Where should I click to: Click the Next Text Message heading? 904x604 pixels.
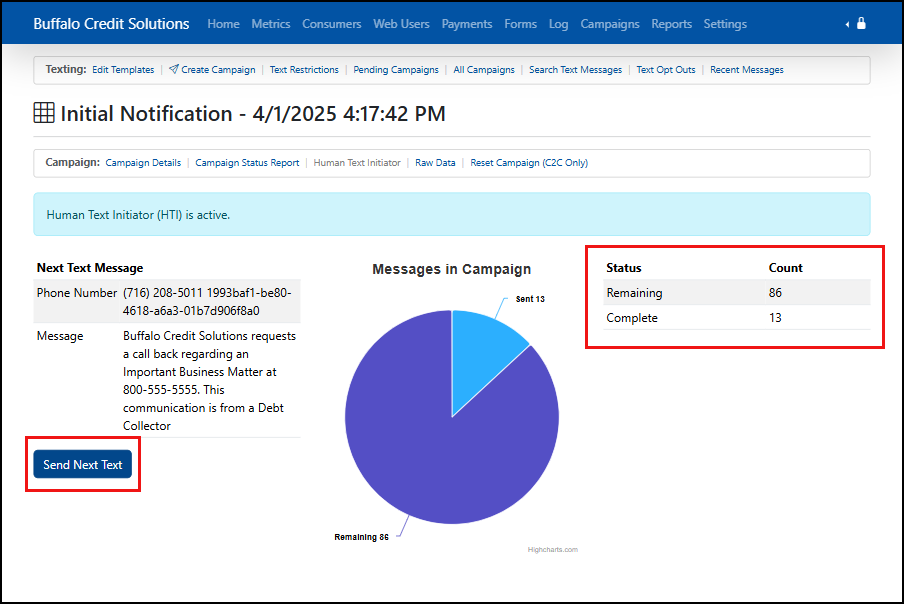(90, 268)
